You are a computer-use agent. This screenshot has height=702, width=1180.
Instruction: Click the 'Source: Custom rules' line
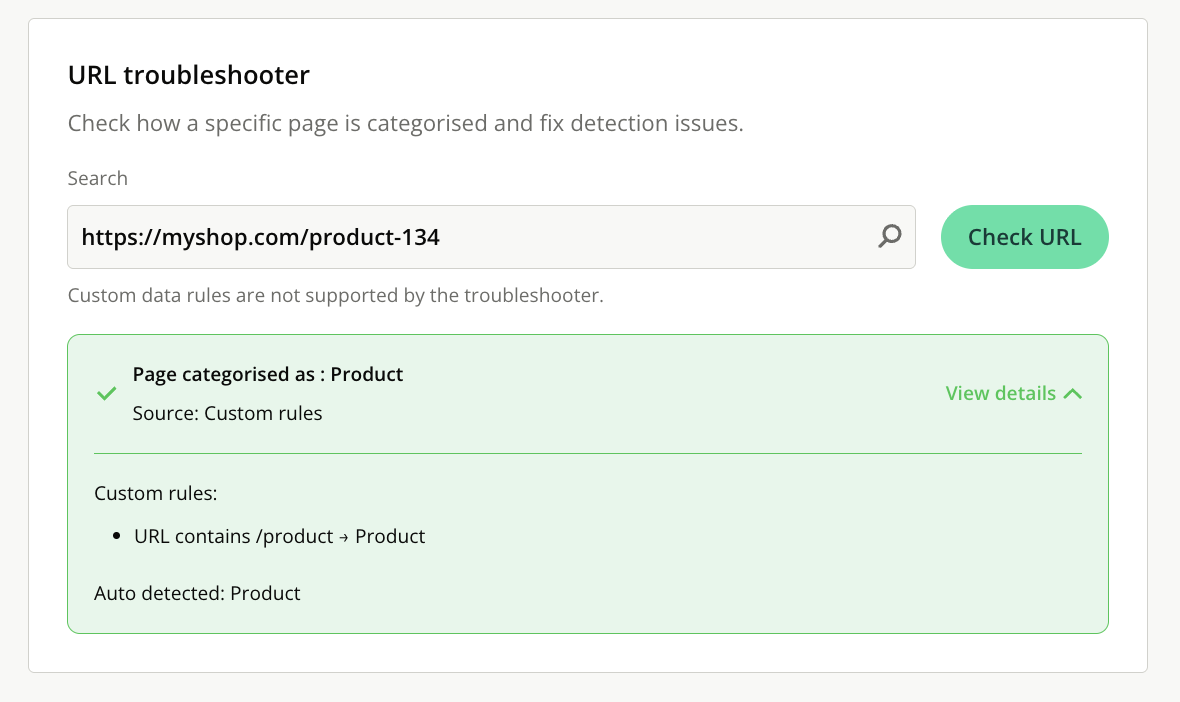pyautogui.click(x=227, y=413)
